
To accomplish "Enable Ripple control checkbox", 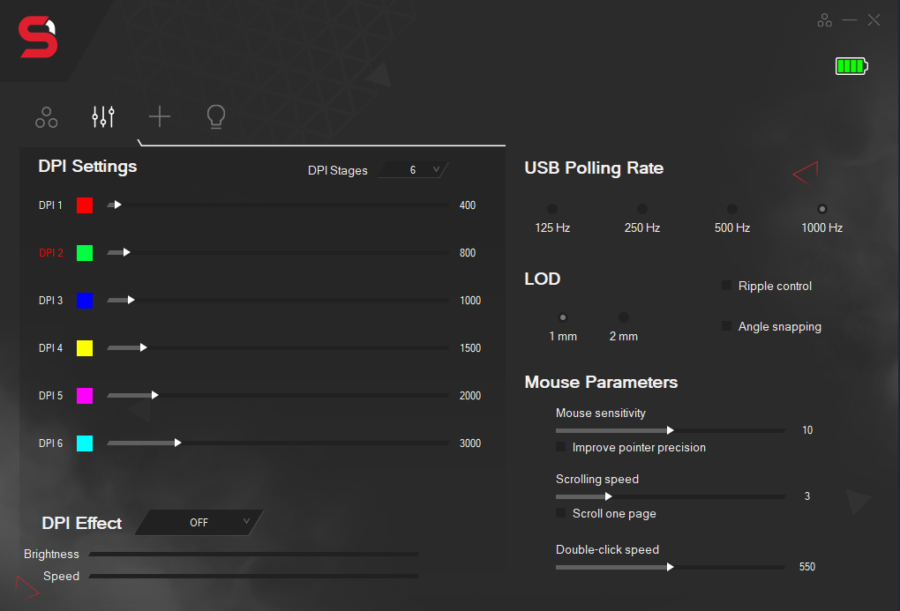I will point(727,285).
